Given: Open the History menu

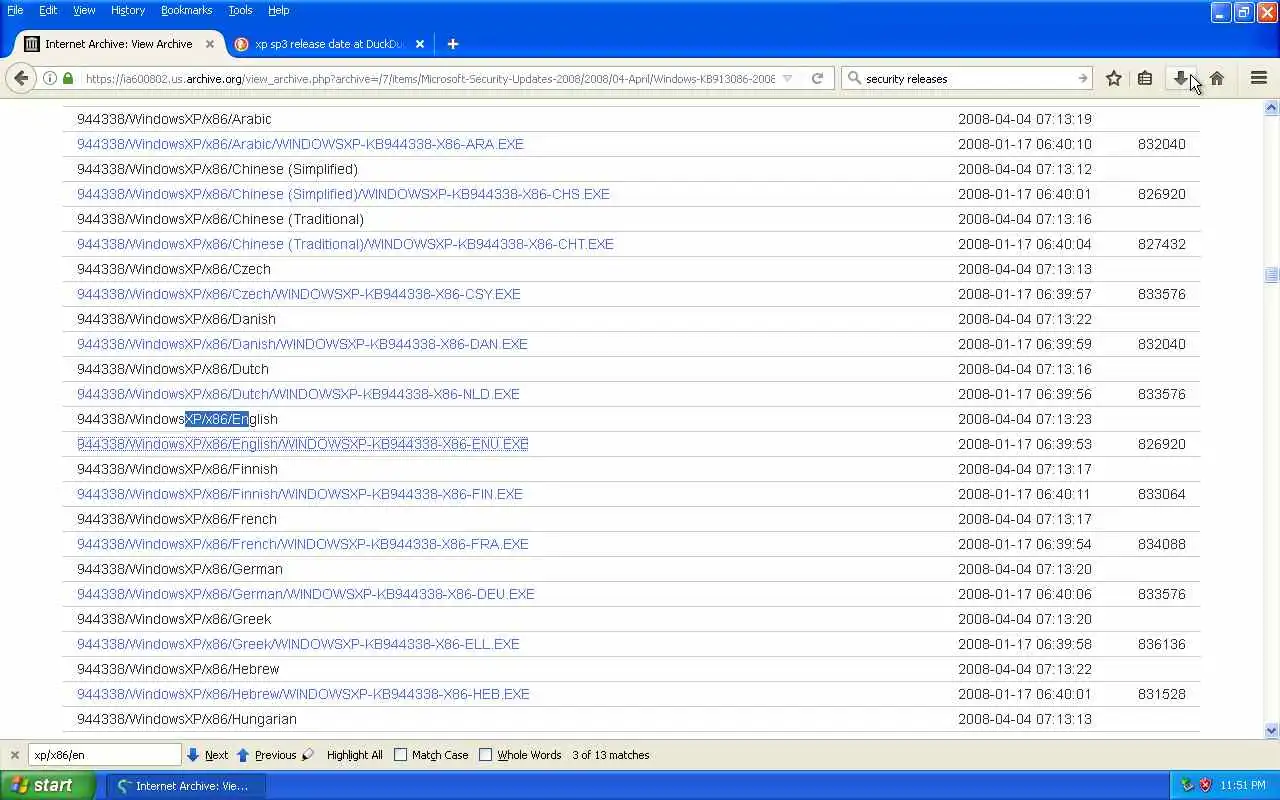Looking at the screenshot, I should pos(128,10).
